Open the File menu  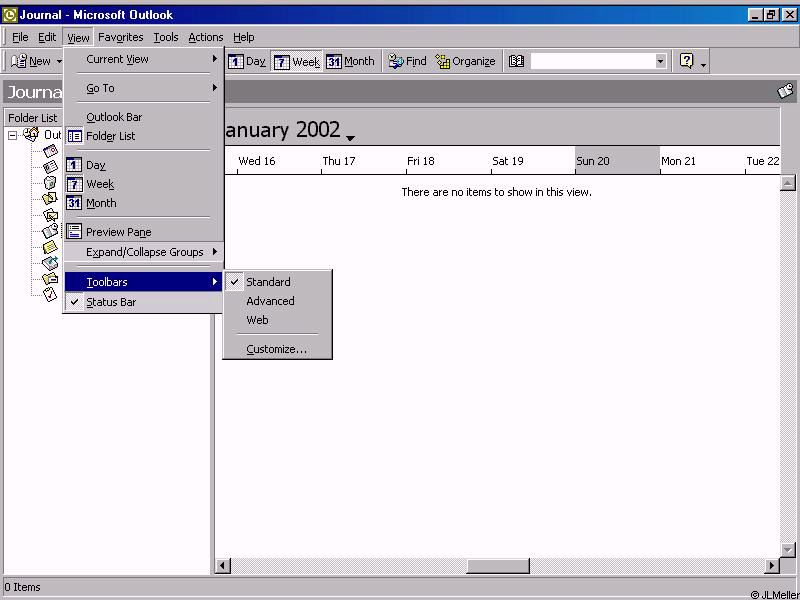[20, 37]
